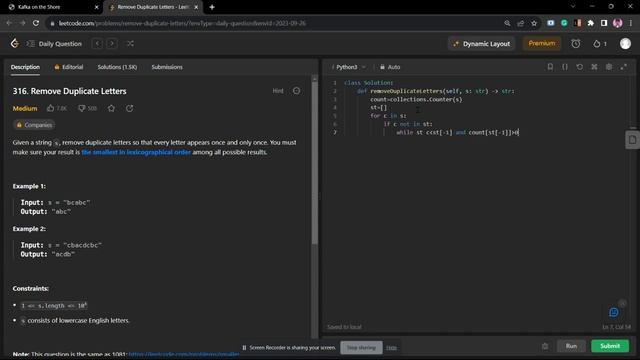Go to previous question arrow
Viewport: 640px width, 360px height.
pyautogui.click(x=97, y=43)
